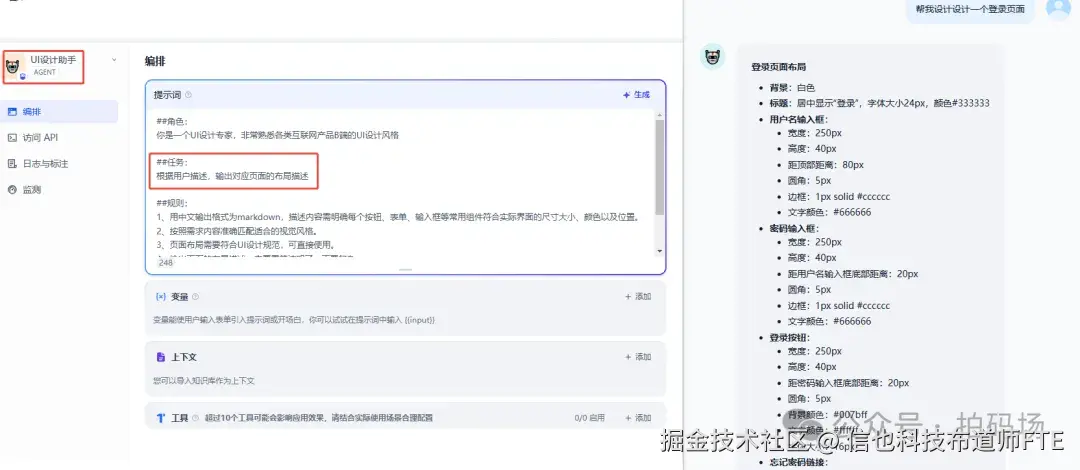Screen dimensions: 1080x470
Task: Click the bot bear avatar in the chat
Action: coord(713,57)
